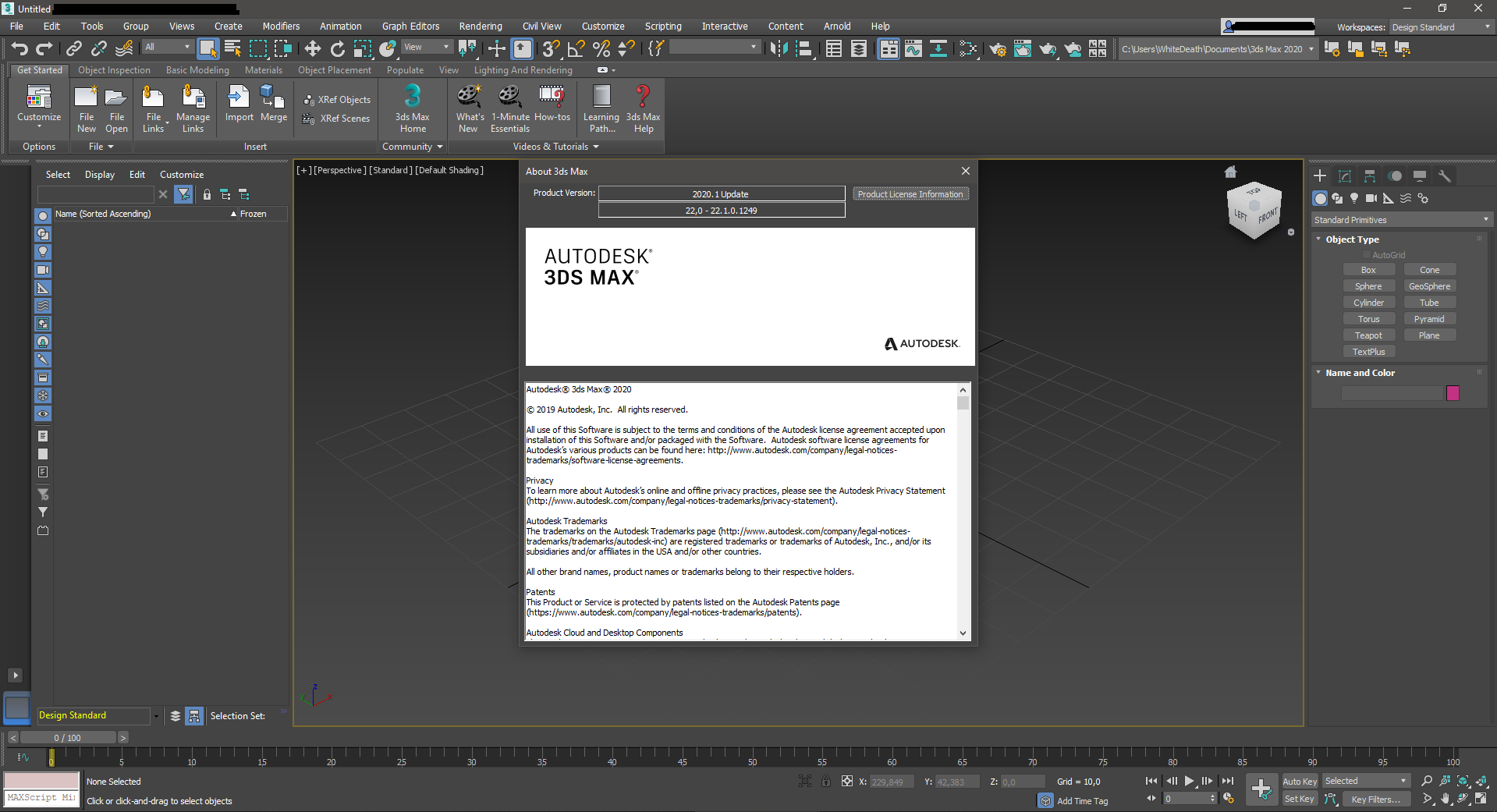Click Product License Information button
Screen dimensions: 1497x812
(910, 194)
